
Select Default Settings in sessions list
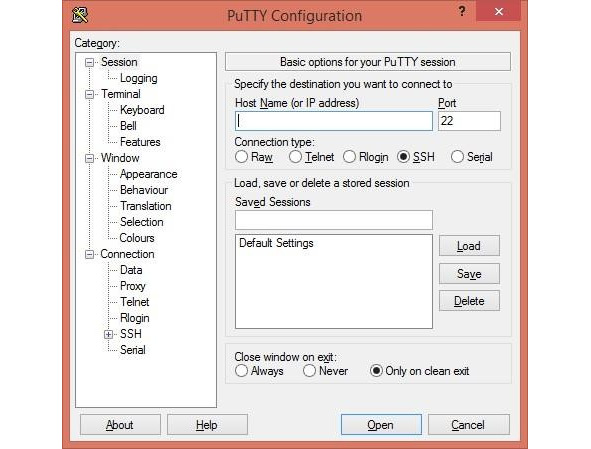tap(276, 243)
